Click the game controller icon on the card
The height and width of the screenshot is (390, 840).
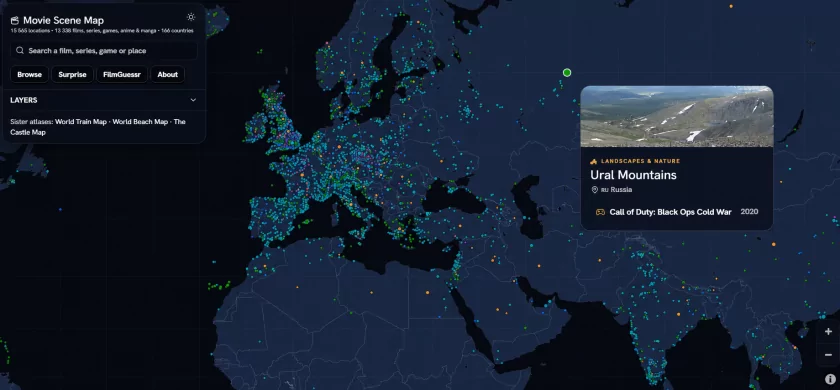coord(601,212)
